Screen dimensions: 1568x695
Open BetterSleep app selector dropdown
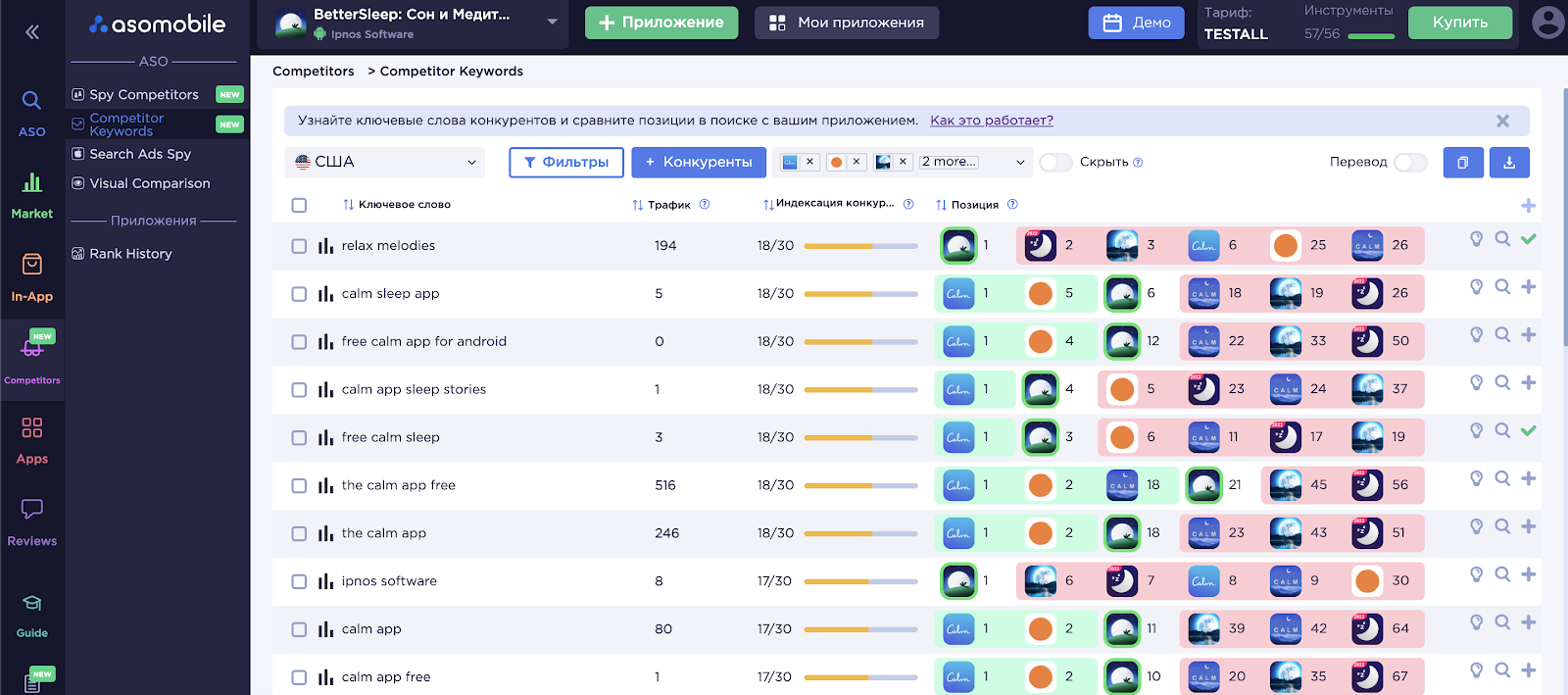(x=412, y=24)
